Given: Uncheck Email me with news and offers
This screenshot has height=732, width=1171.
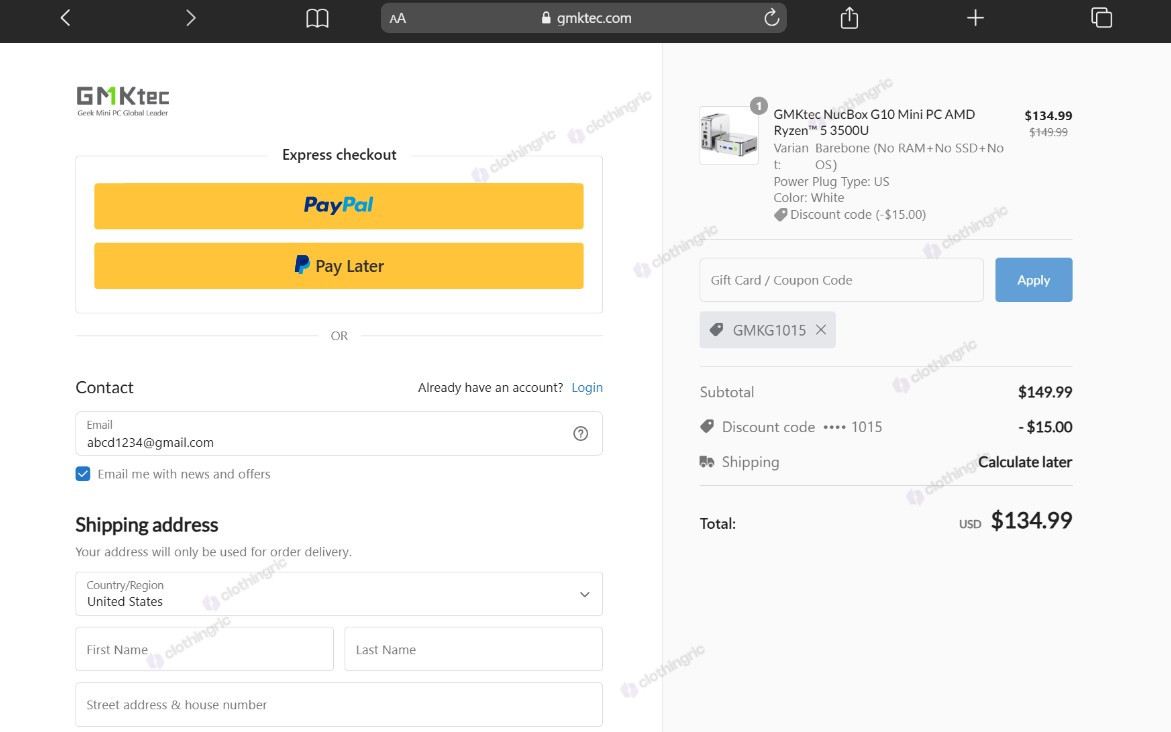Looking at the screenshot, I should tap(83, 474).
